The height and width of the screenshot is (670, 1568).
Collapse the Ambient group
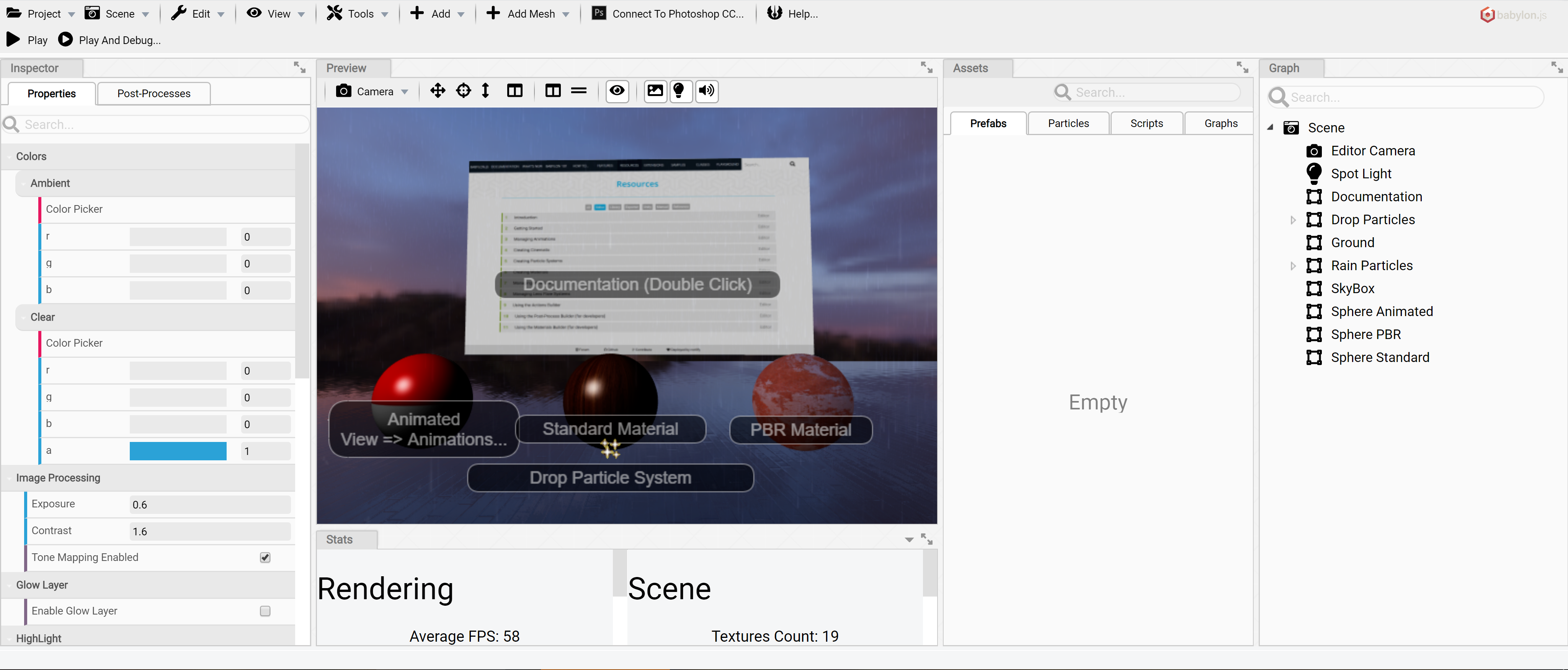tap(155, 183)
